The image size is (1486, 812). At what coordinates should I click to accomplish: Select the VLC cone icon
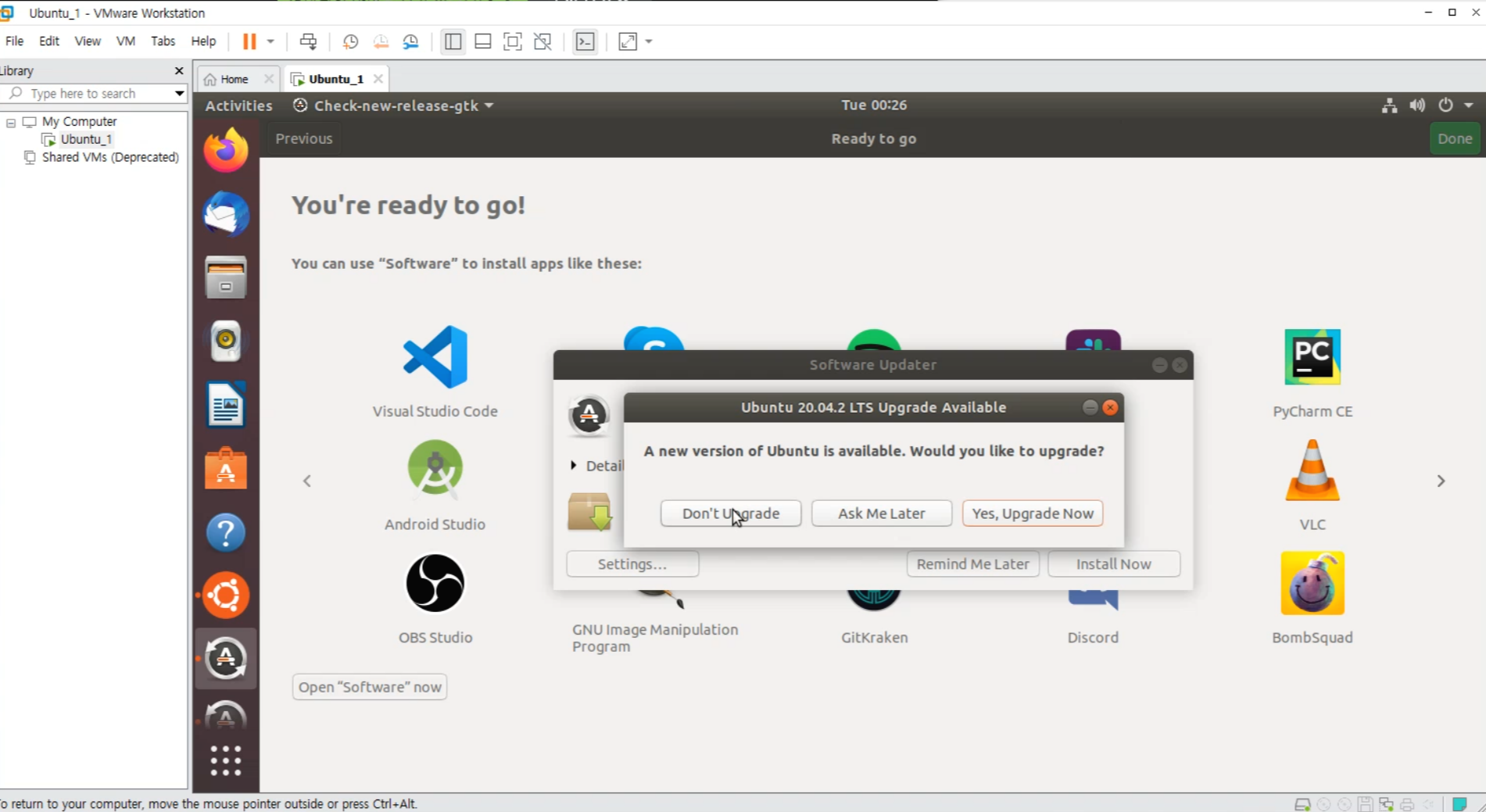(1312, 470)
